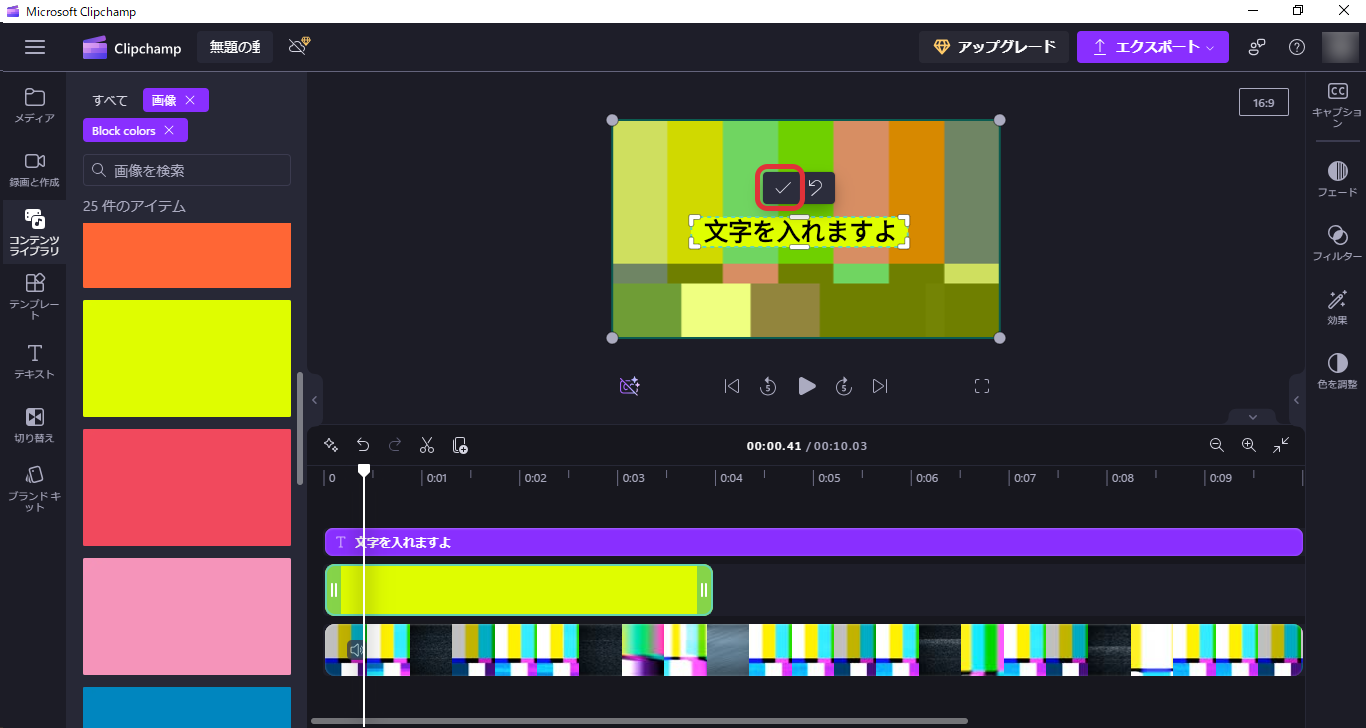Open the Brand kit panel (ブランドキット)
This screenshot has height=728, width=1366.
click(x=34, y=488)
